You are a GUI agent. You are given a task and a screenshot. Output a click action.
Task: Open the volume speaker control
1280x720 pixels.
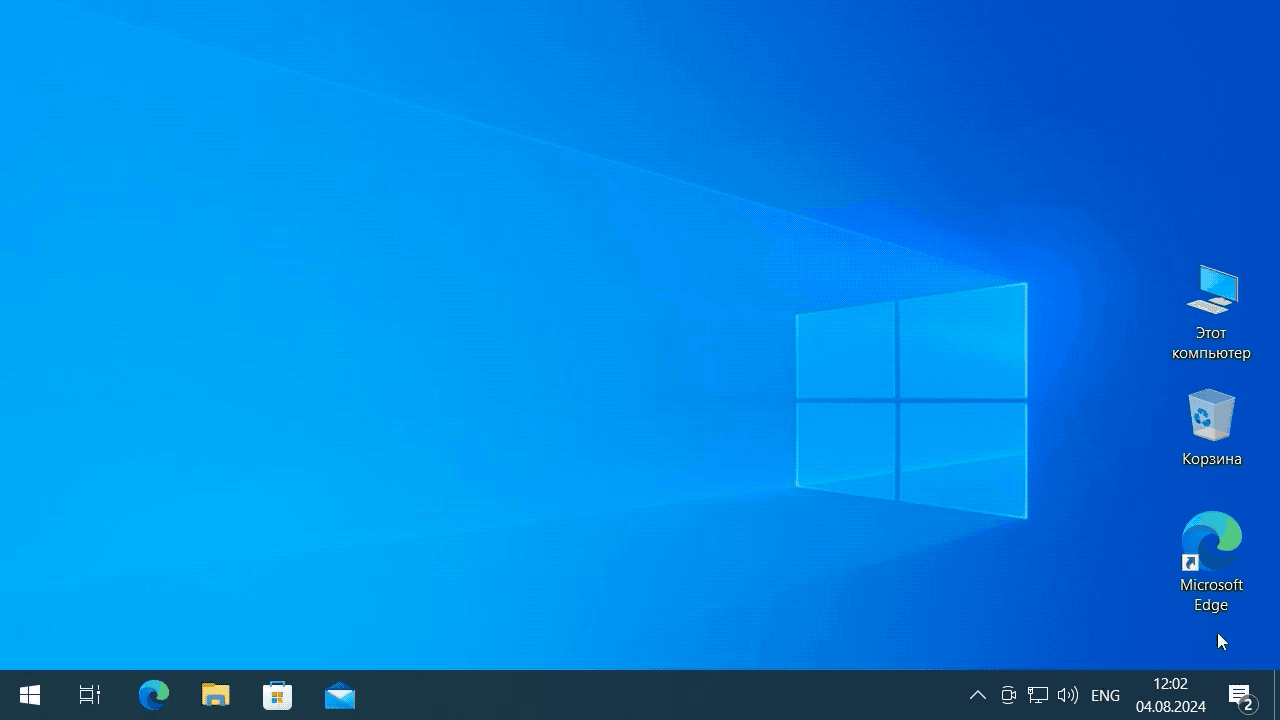[x=1068, y=695]
